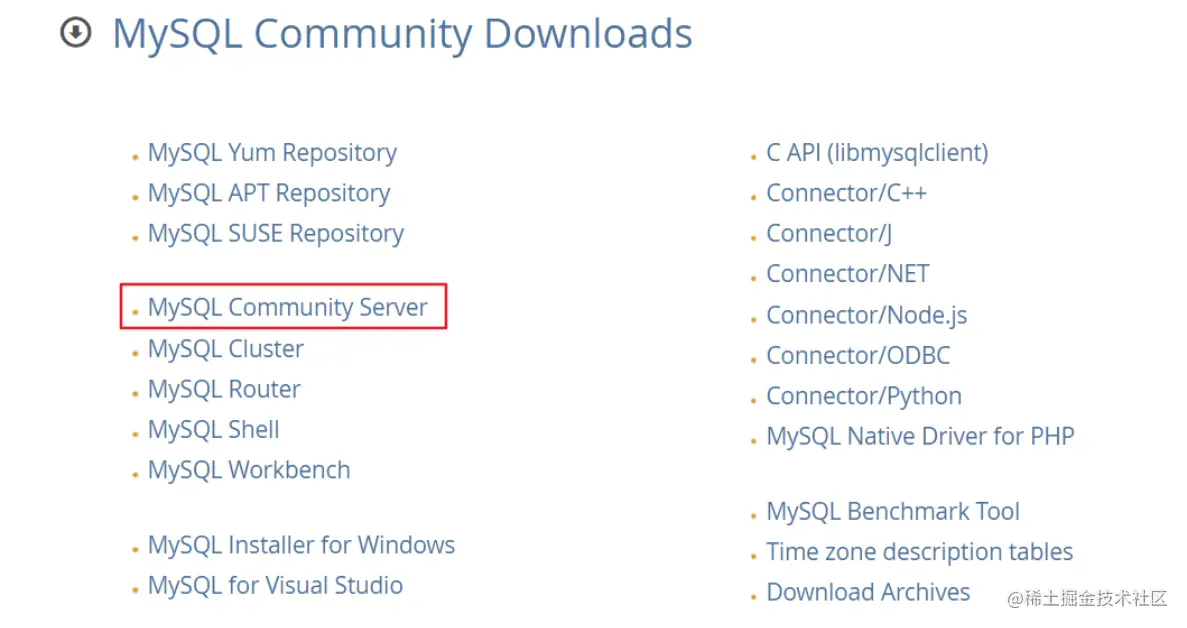
Task: Open the MySQL Workbench link
Action: tap(249, 471)
